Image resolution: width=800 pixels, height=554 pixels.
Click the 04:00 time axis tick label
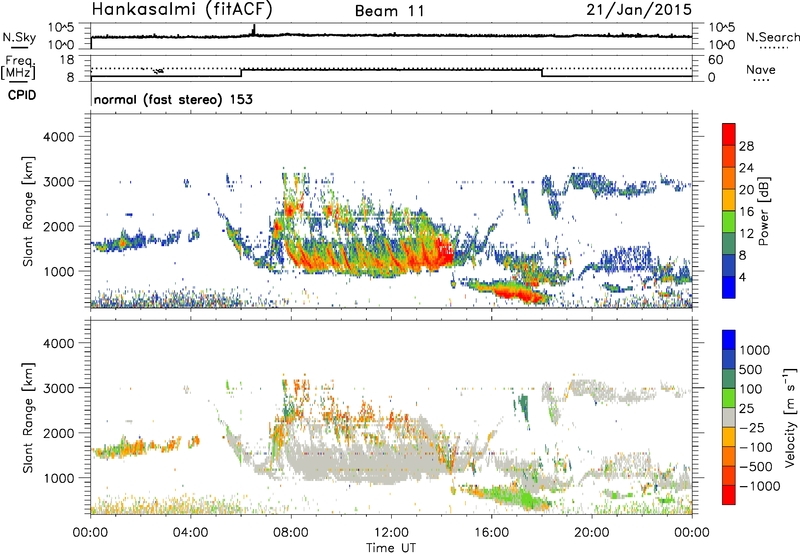(x=191, y=533)
